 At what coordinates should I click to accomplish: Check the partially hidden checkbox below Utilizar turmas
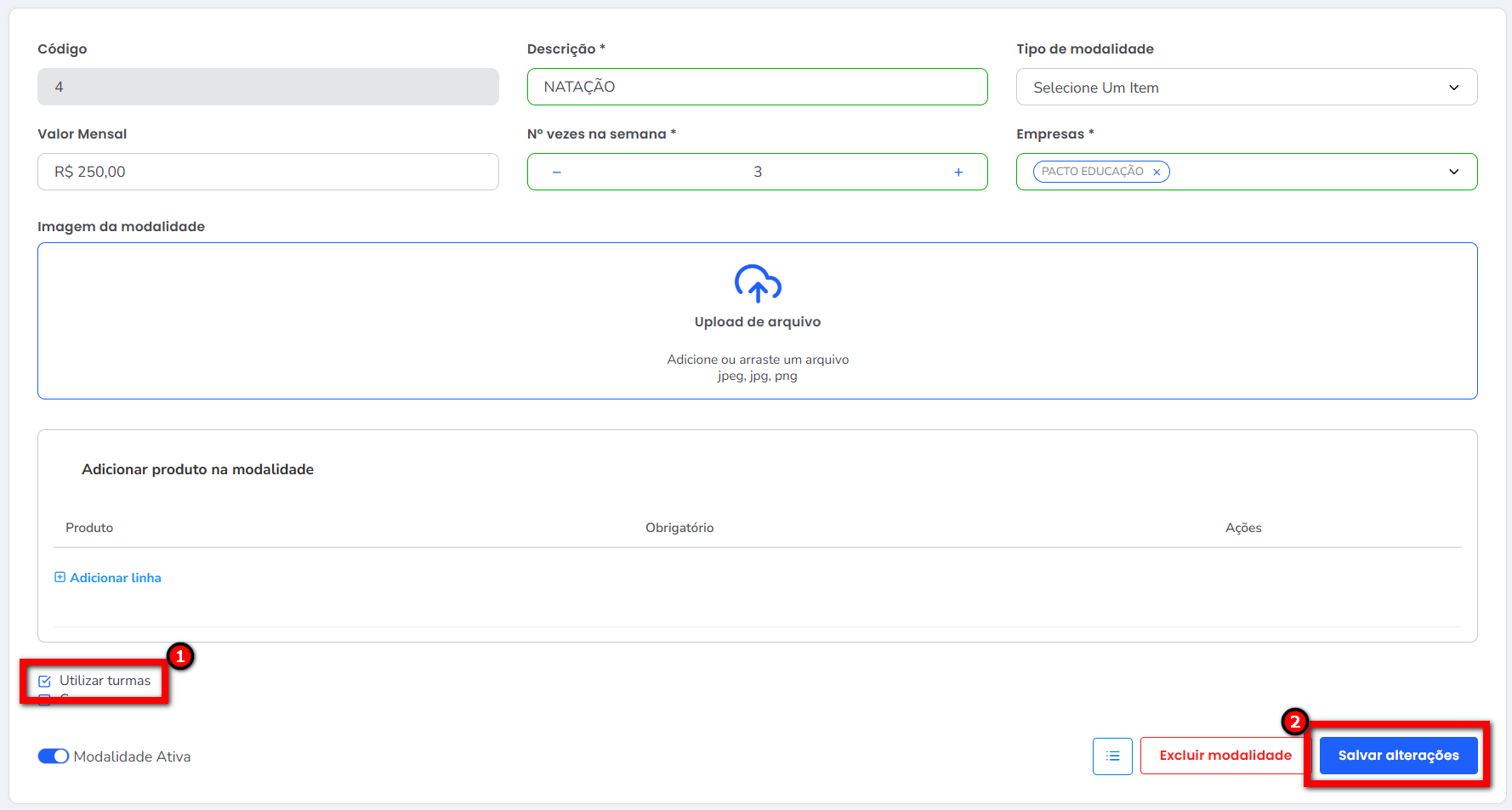tap(45, 700)
